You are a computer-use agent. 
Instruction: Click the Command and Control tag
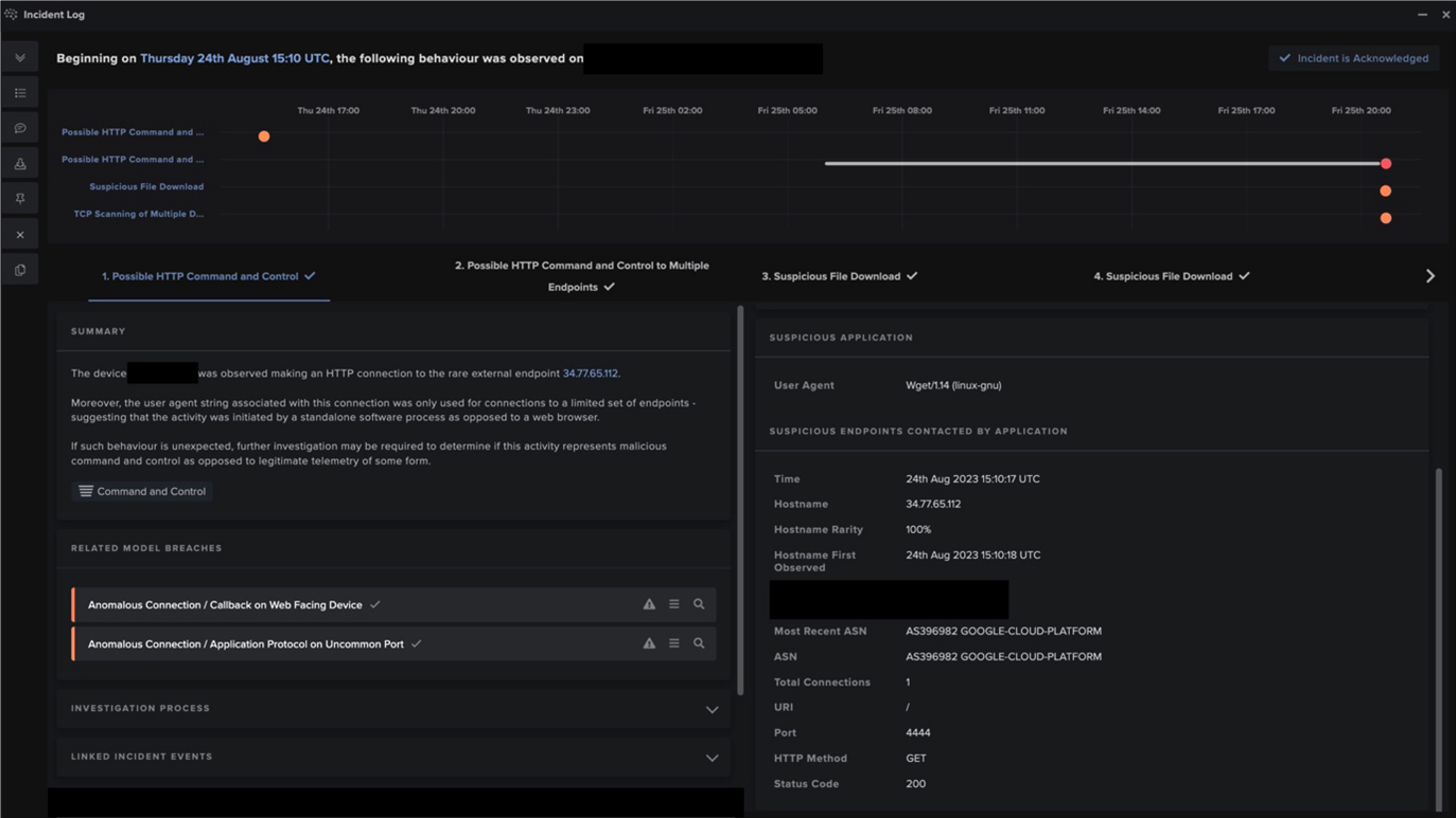pyautogui.click(x=140, y=491)
